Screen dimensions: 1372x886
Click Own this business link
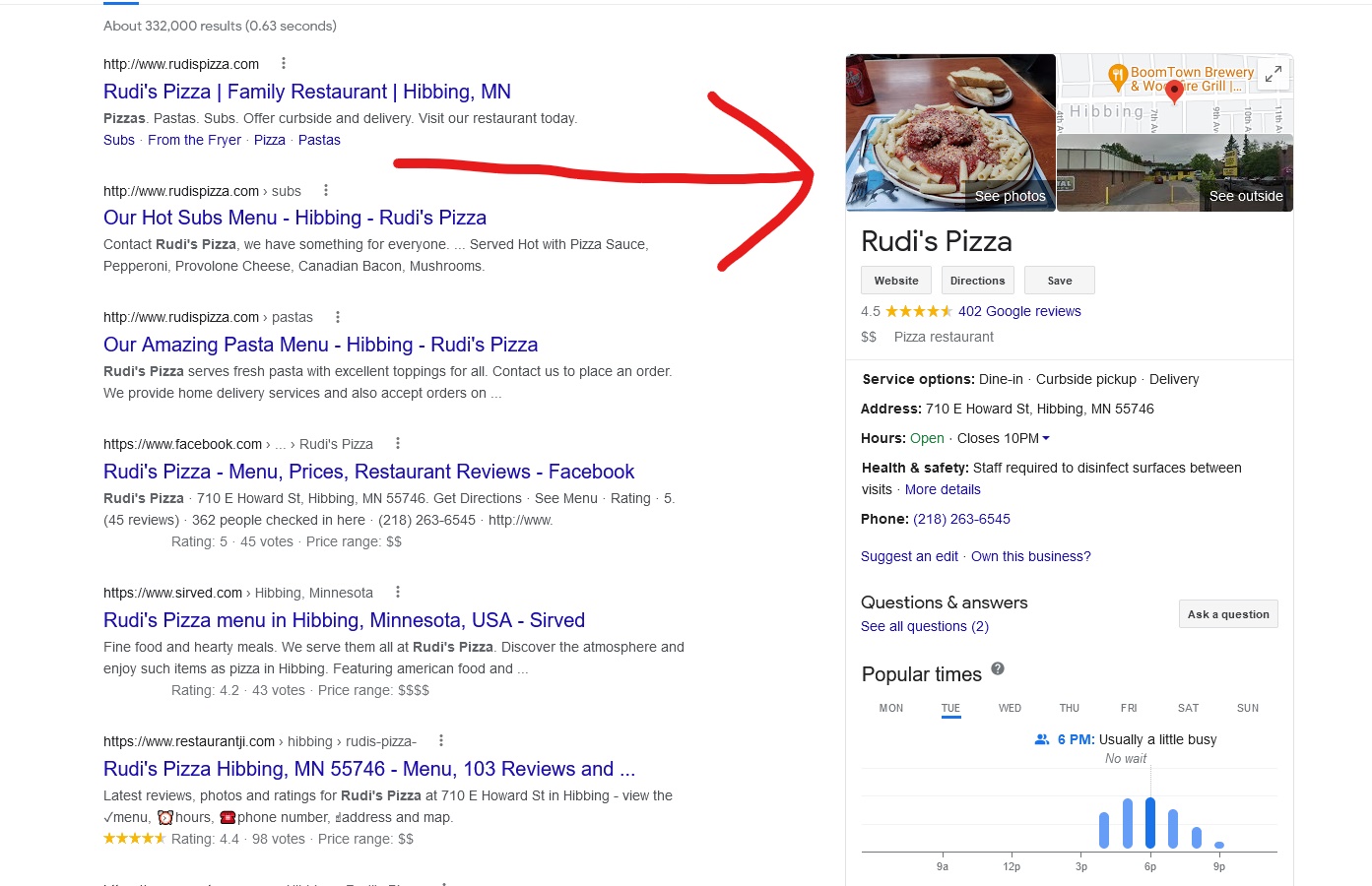pyautogui.click(x=1031, y=556)
